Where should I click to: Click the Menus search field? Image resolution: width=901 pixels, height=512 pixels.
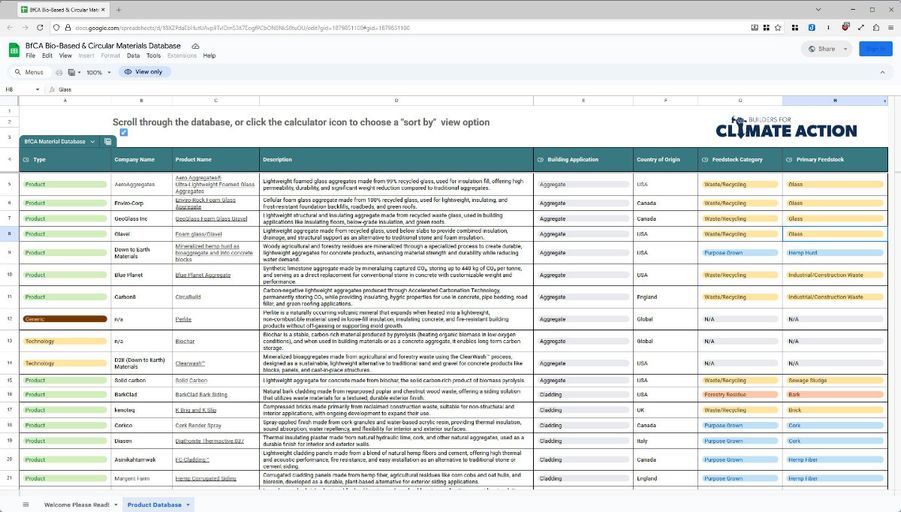point(33,72)
